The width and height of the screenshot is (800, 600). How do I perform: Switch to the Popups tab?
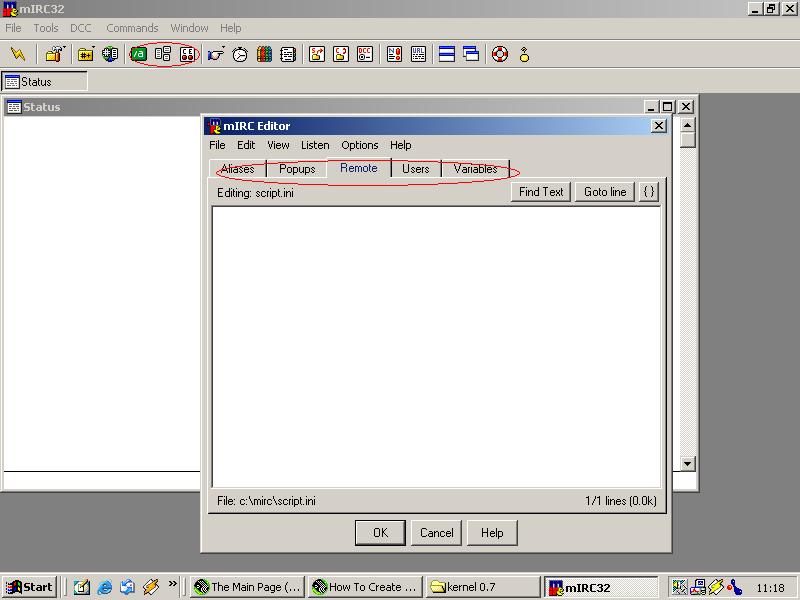click(297, 169)
